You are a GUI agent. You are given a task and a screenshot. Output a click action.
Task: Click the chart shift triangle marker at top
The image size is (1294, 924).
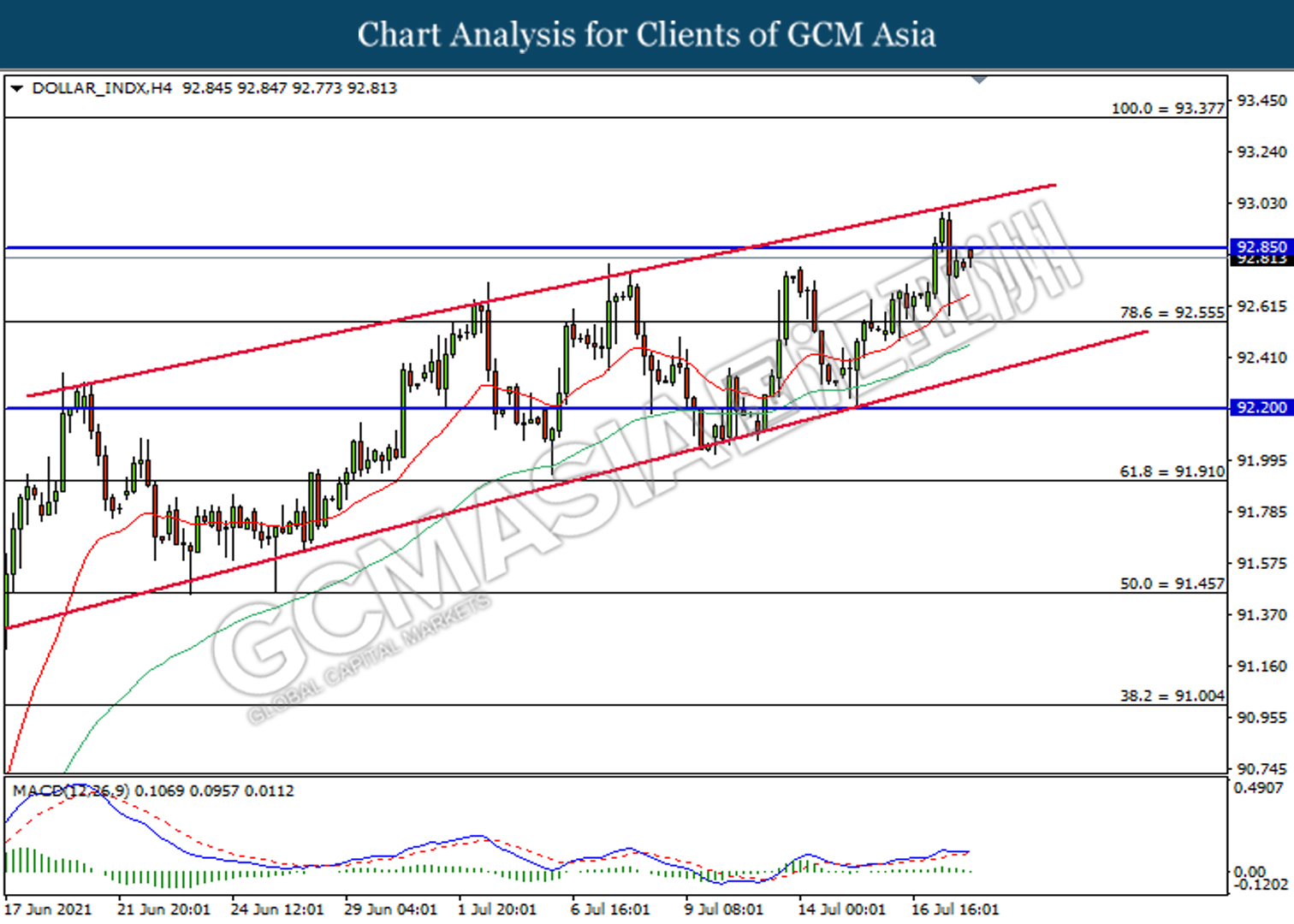tap(980, 80)
